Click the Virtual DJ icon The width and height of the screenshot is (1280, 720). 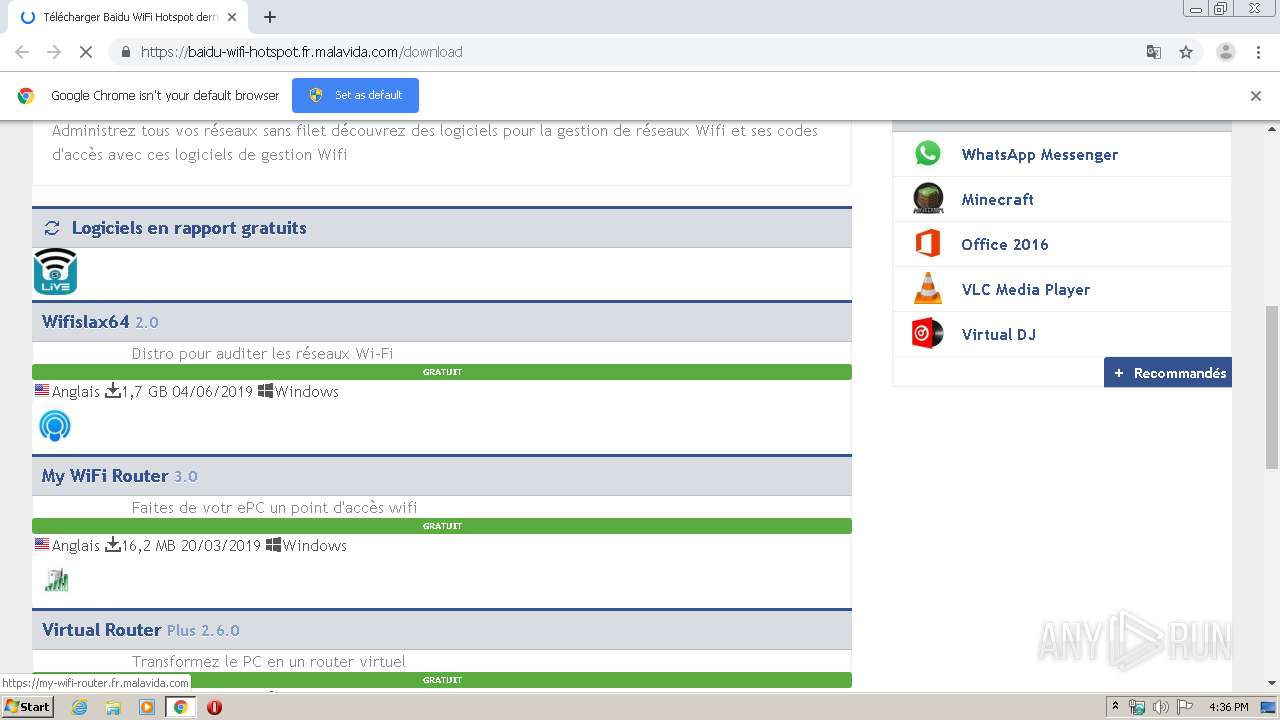pos(927,334)
